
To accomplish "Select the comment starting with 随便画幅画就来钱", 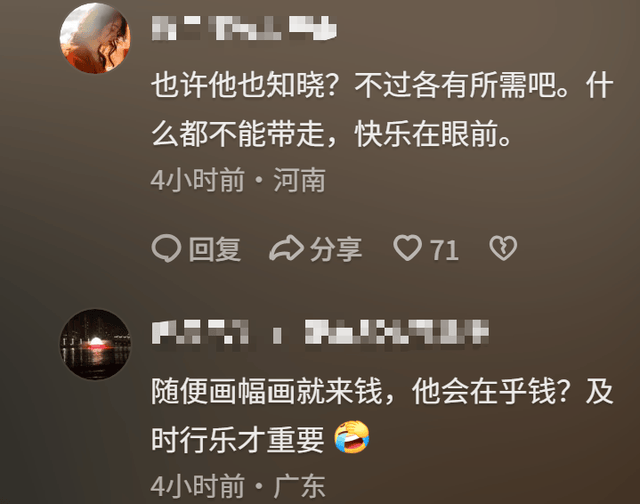I will tap(382, 415).
